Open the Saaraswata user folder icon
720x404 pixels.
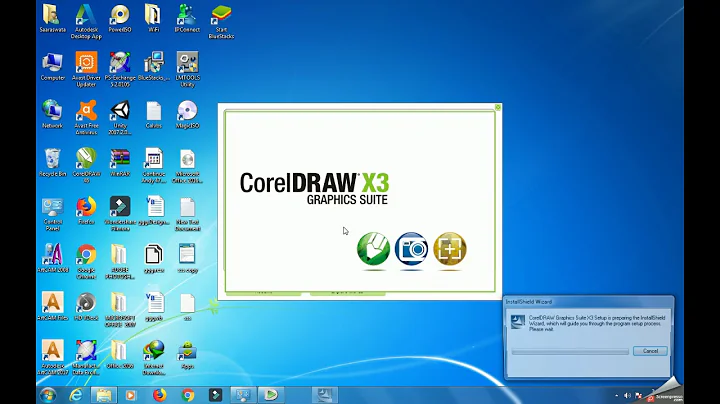pos(52,18)
